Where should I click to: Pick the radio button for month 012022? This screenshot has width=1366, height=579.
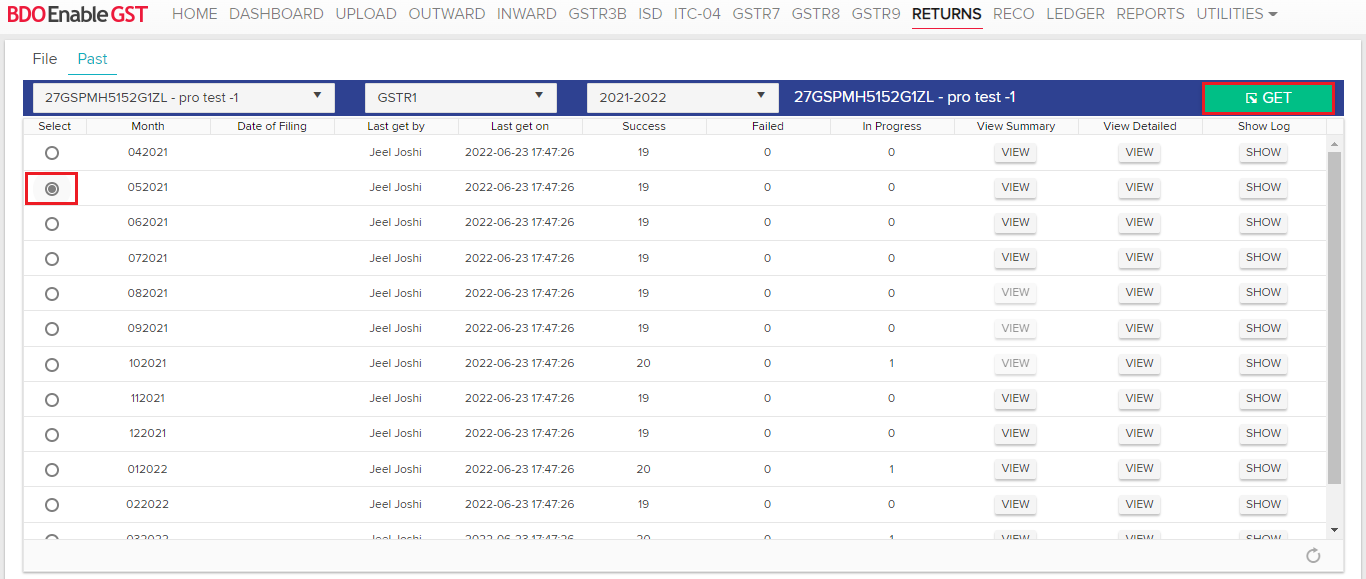click(x=52, y=470)
